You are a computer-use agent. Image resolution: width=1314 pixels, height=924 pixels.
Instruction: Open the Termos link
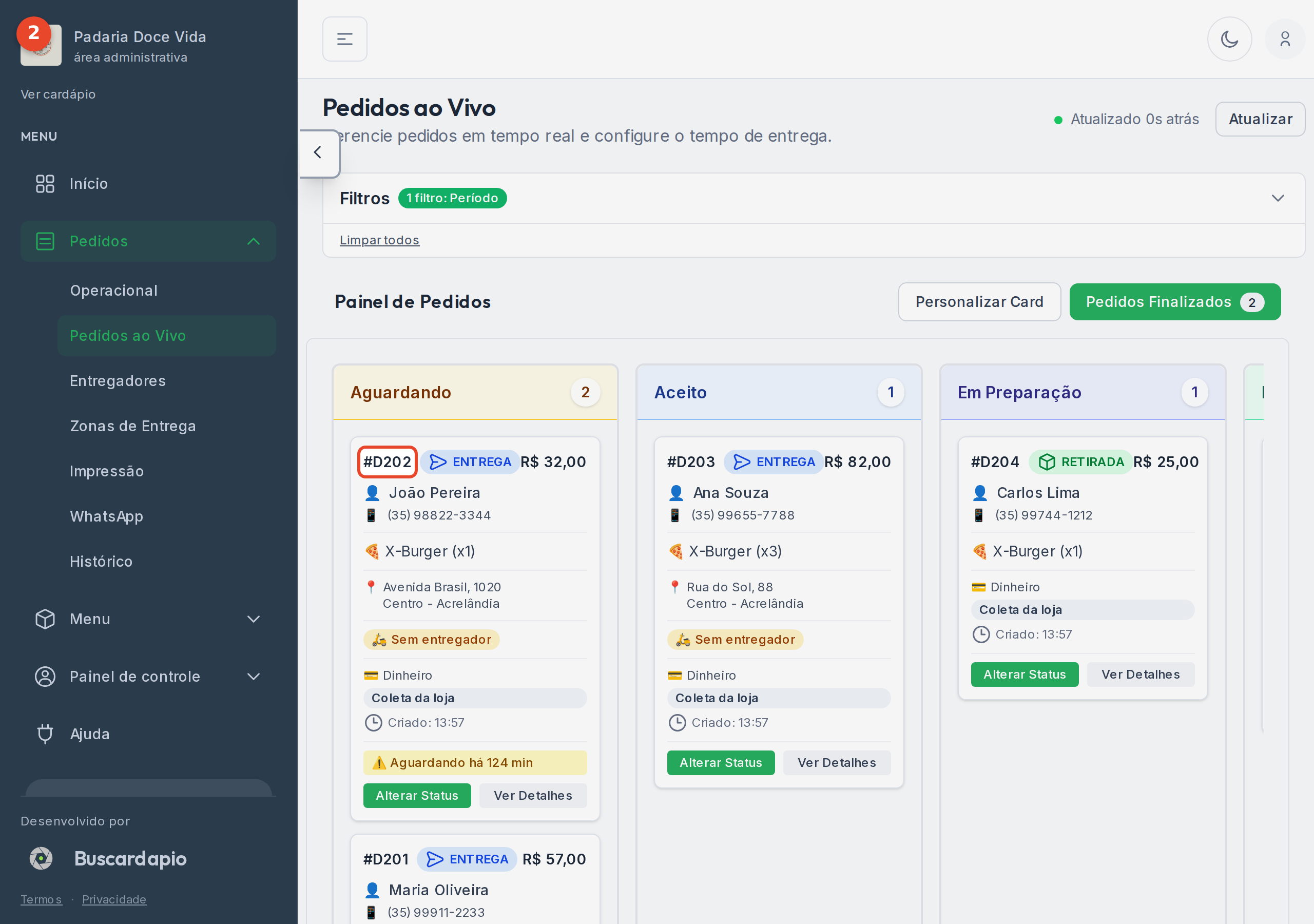[41, 899]
